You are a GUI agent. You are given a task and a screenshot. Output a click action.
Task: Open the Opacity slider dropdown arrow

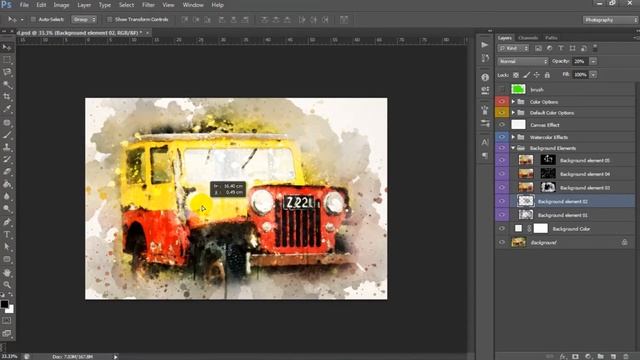593,61
